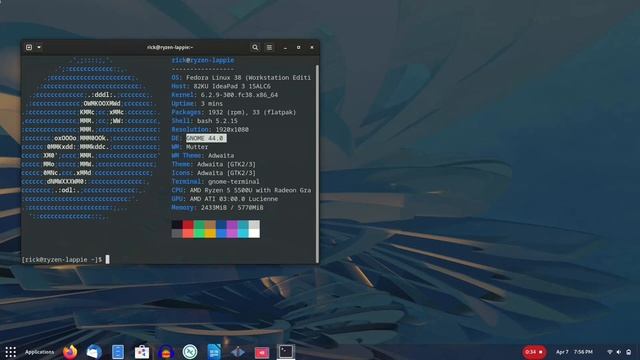Screen dimensions: 640x360
Task: Click the 'GPU: AMD ATI 03:00.0 Lucienne' line
Action: (224, 199)
